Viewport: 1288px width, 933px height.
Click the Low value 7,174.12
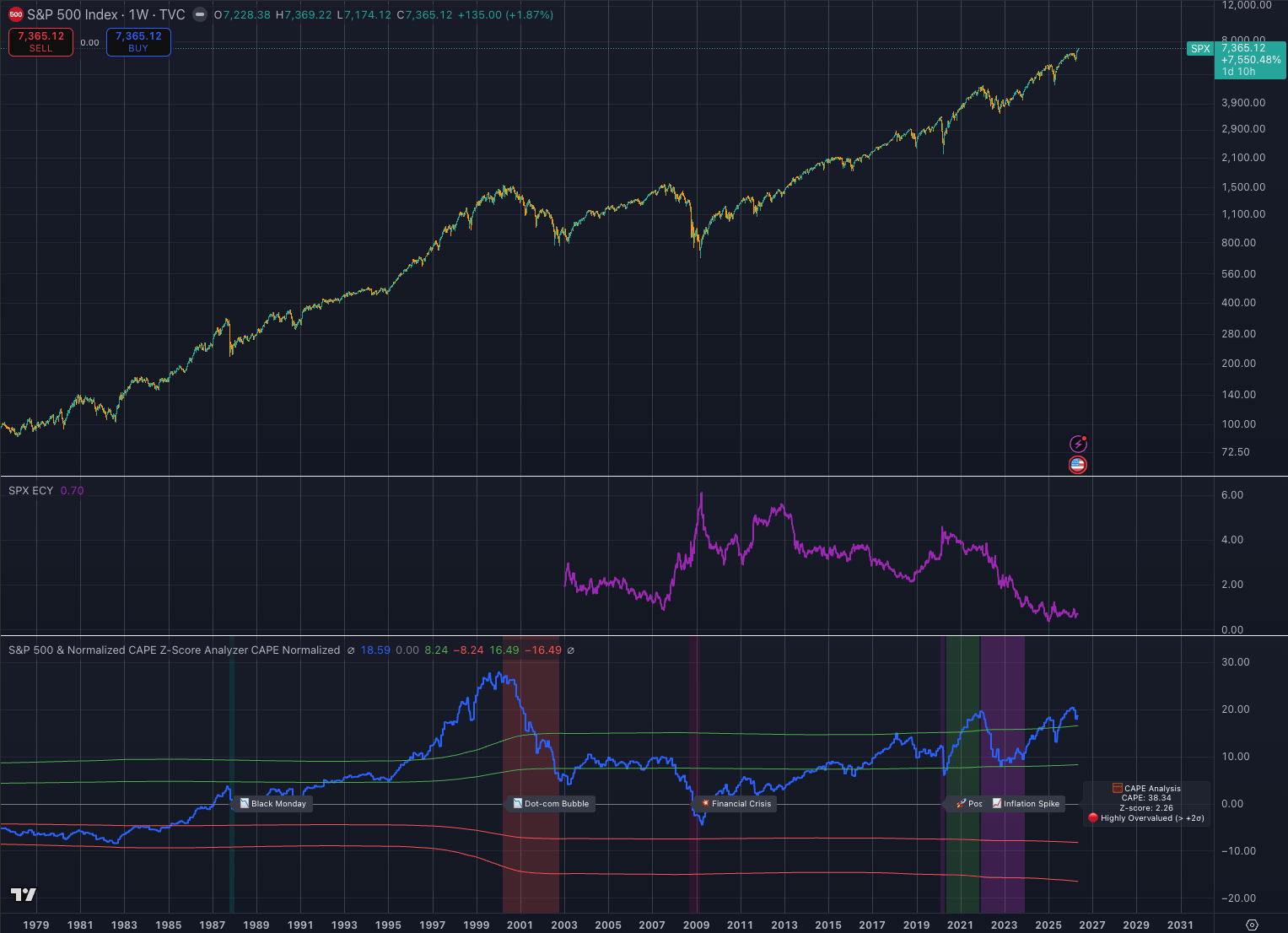tap(367, 14)
